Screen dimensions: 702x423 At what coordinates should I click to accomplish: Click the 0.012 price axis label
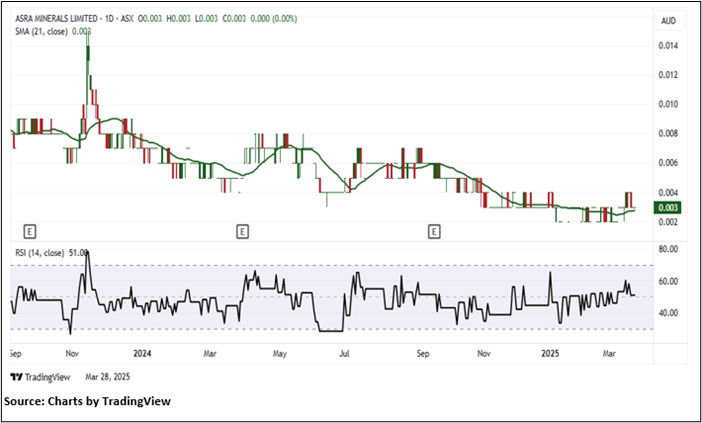point(668,75)
